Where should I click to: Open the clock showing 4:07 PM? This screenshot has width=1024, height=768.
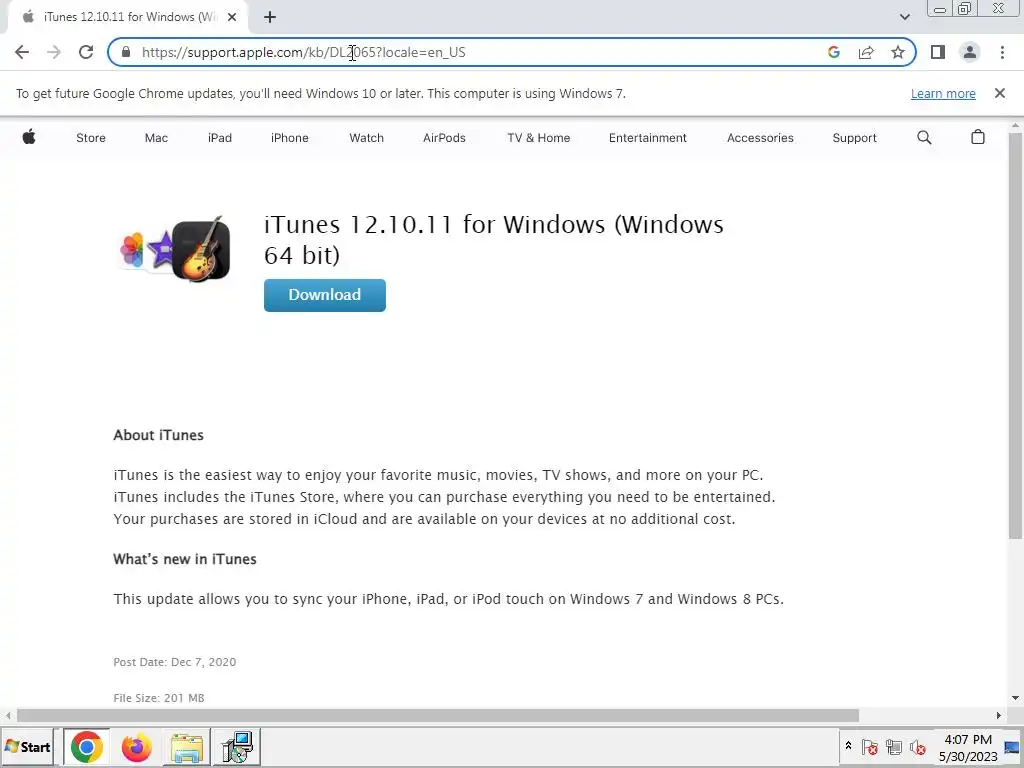968,748
